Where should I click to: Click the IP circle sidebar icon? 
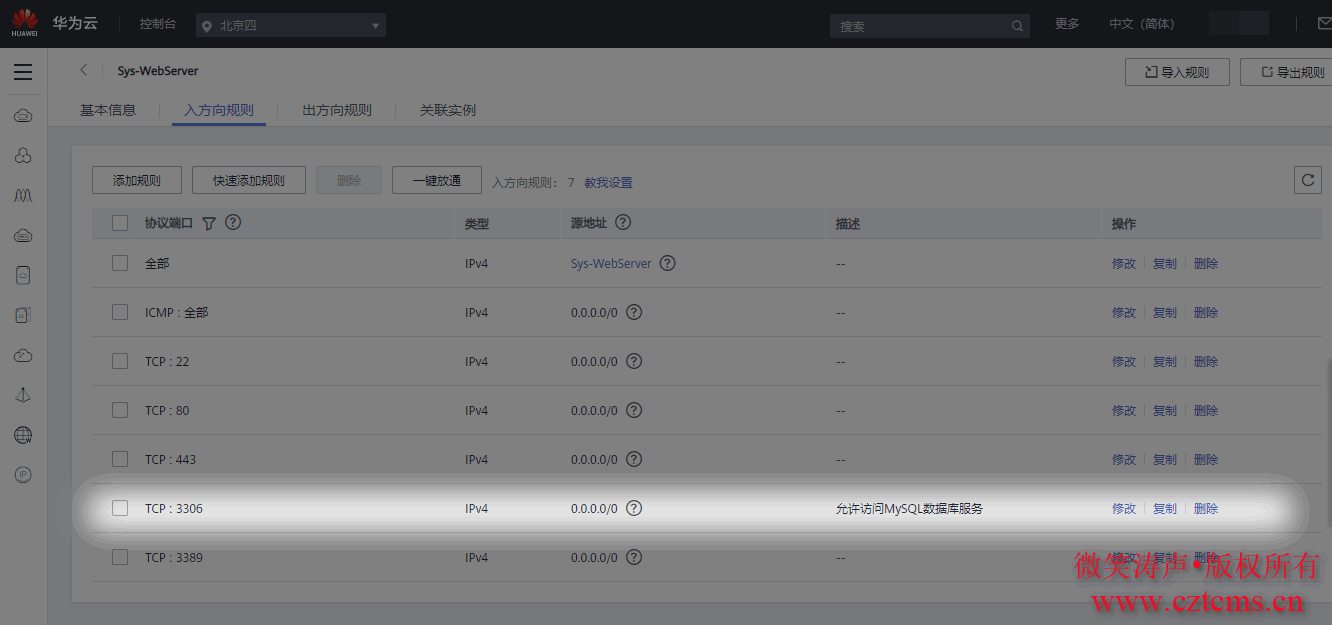(23, 474)
